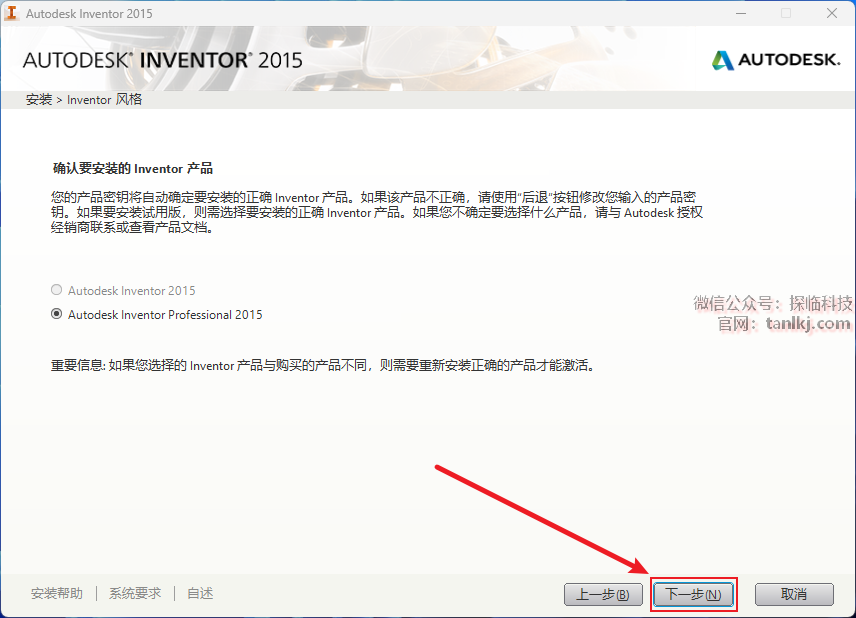Click the Inventor 风格 breadcrumb text
This screenshot has width=856, height=618.
104,99
